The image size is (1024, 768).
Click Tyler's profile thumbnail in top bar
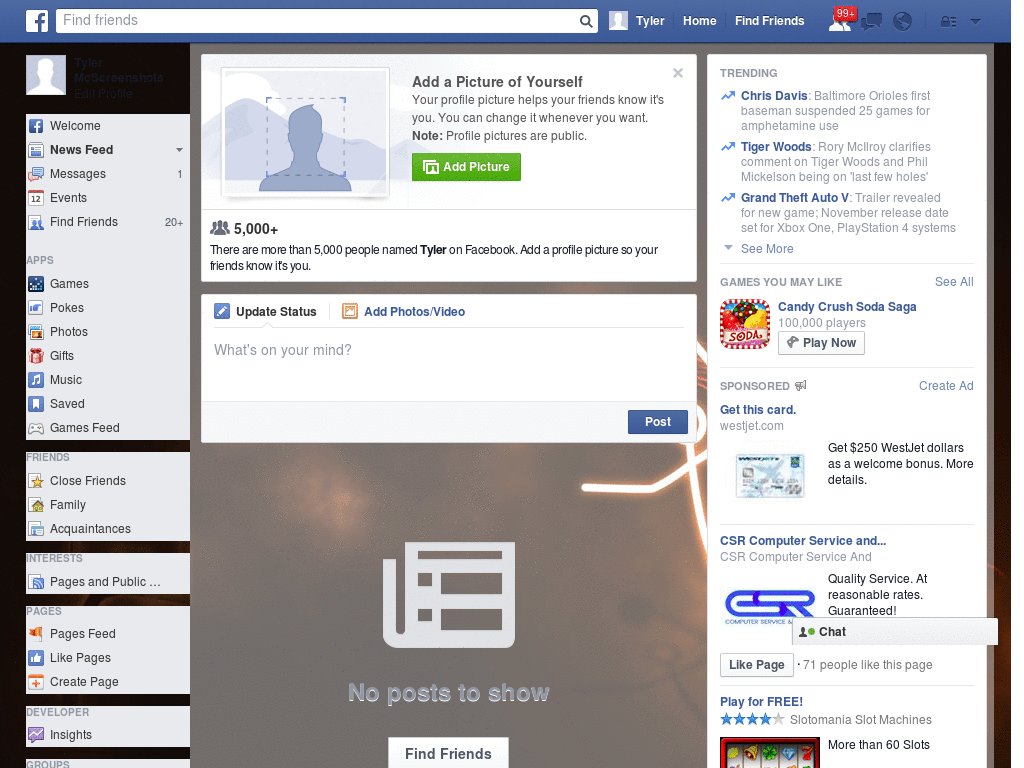618,21
